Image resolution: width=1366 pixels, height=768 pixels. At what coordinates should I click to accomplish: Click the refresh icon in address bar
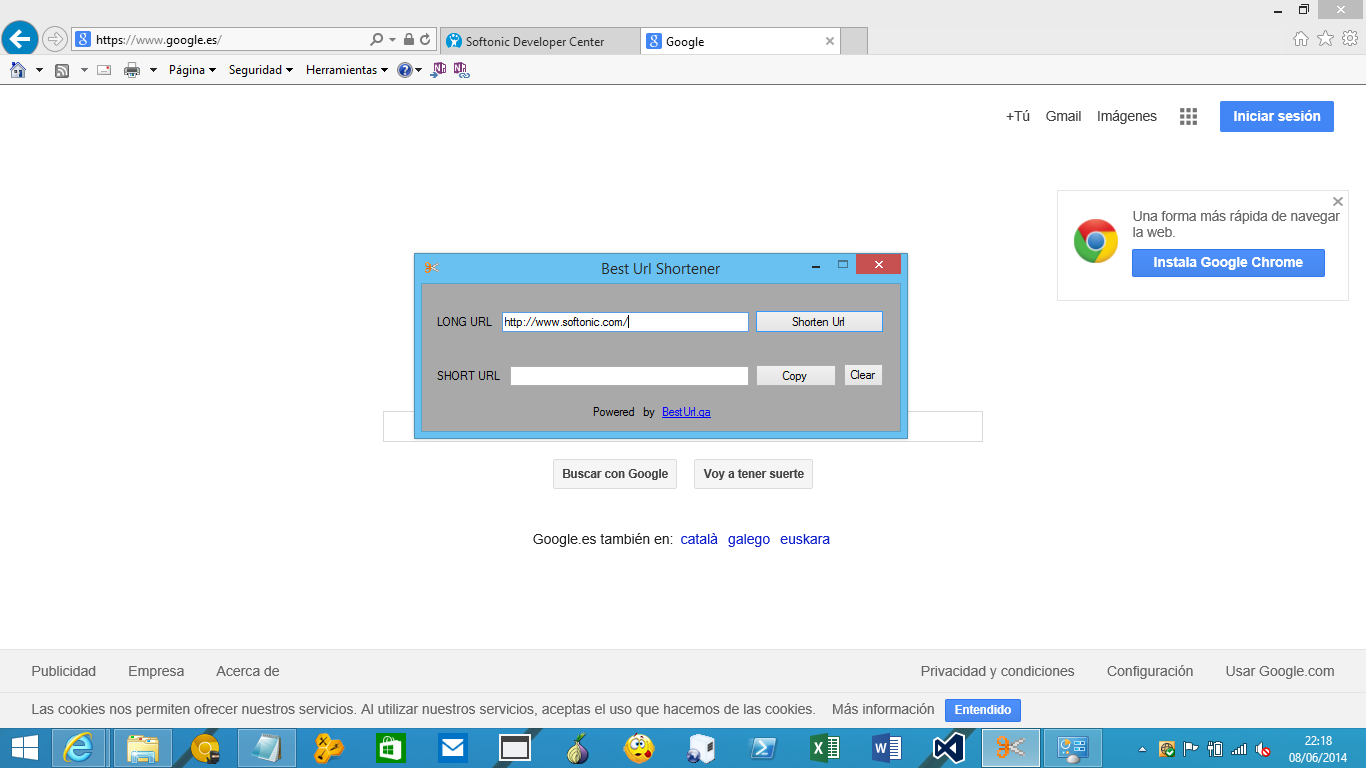425,40
